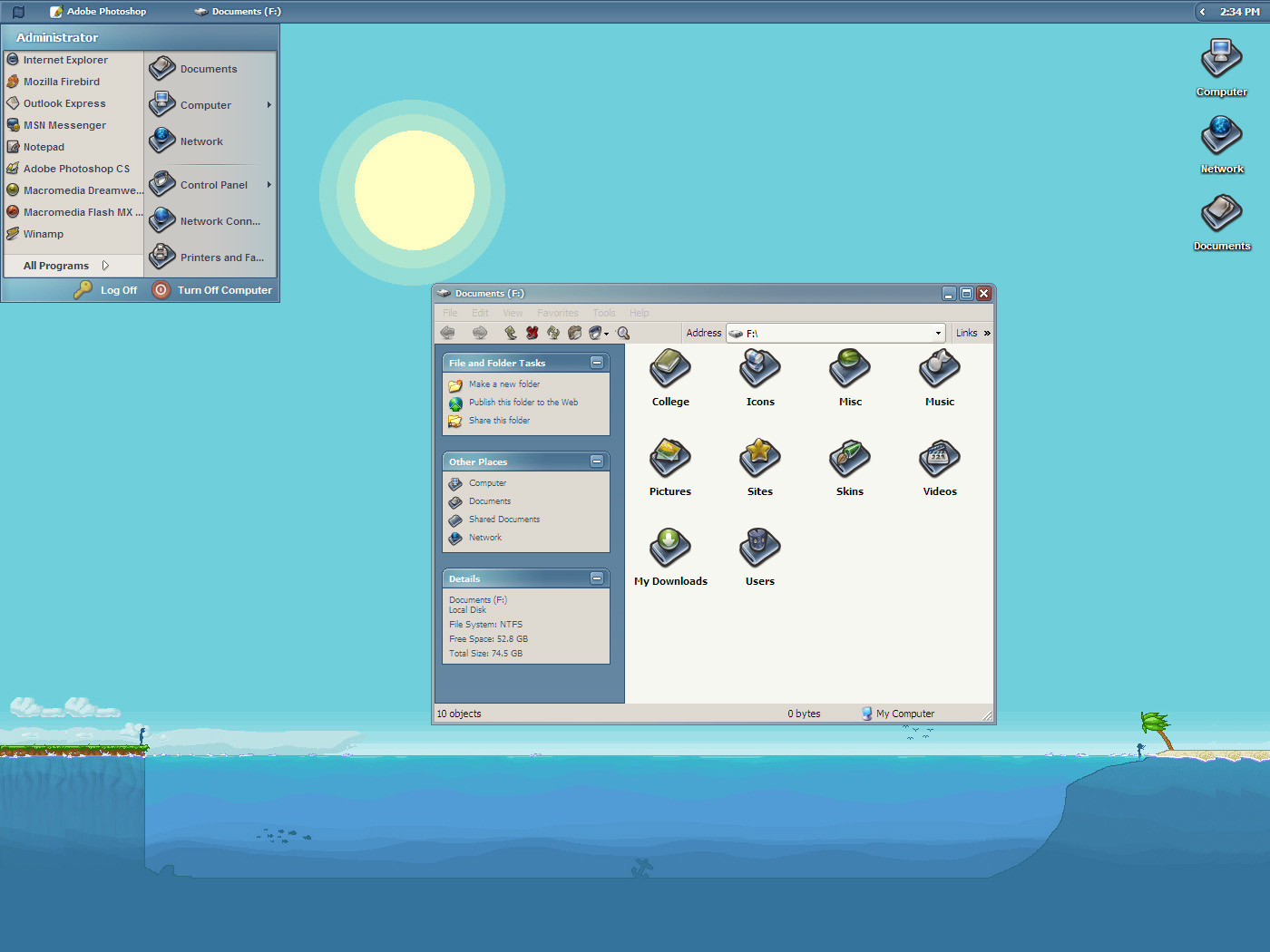1270x952 pixels.
Task: Launch Outlook Express from Start menu
Action: (73, 103)
